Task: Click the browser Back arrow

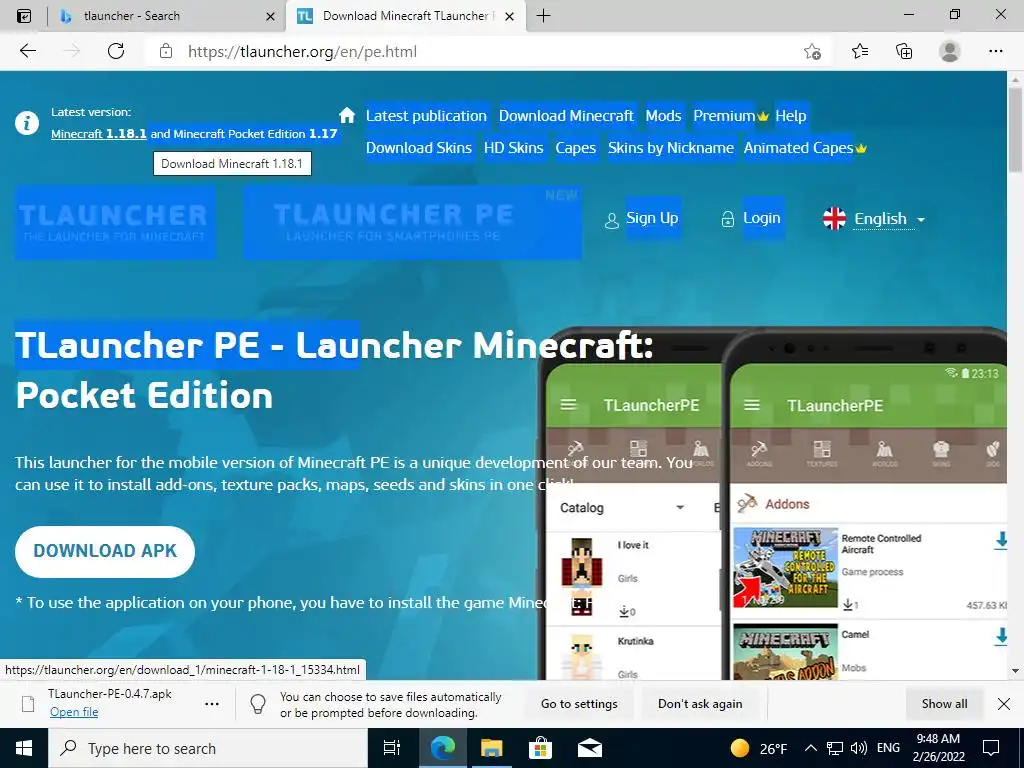Action: [27, 51]
